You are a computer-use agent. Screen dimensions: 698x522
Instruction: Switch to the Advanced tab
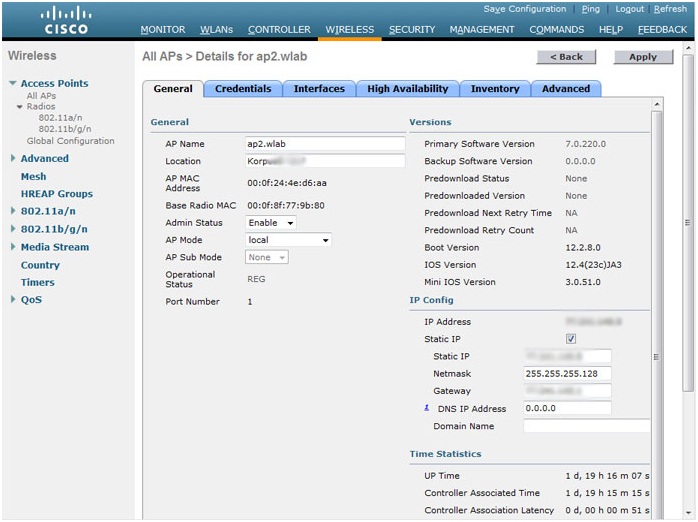pos(566,89)
